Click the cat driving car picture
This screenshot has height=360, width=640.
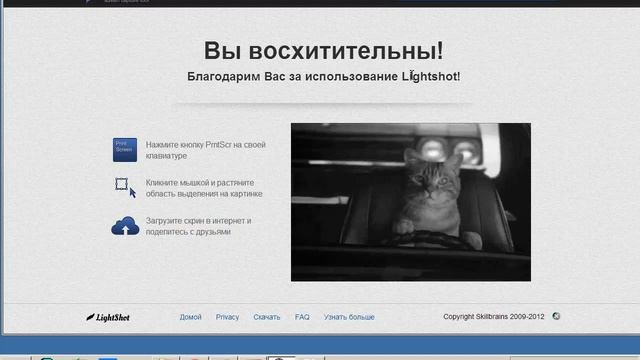pyautogui.click(x=411, y=202)
